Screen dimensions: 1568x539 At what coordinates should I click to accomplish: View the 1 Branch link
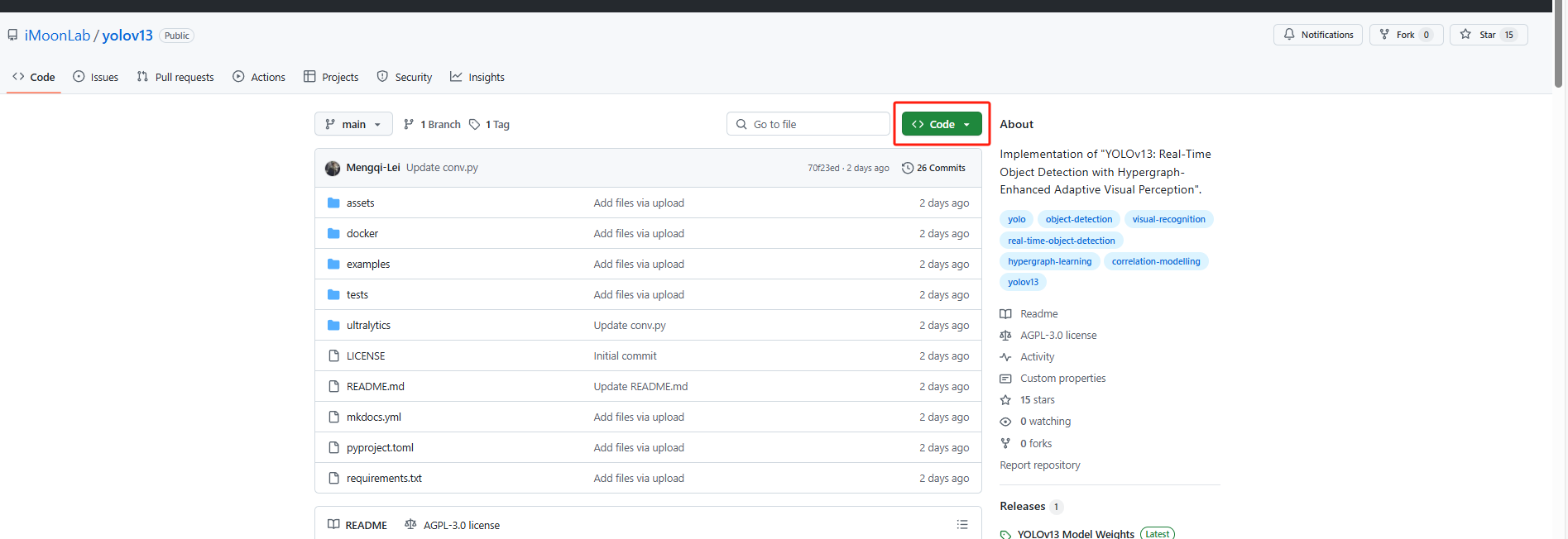[432, 124]
